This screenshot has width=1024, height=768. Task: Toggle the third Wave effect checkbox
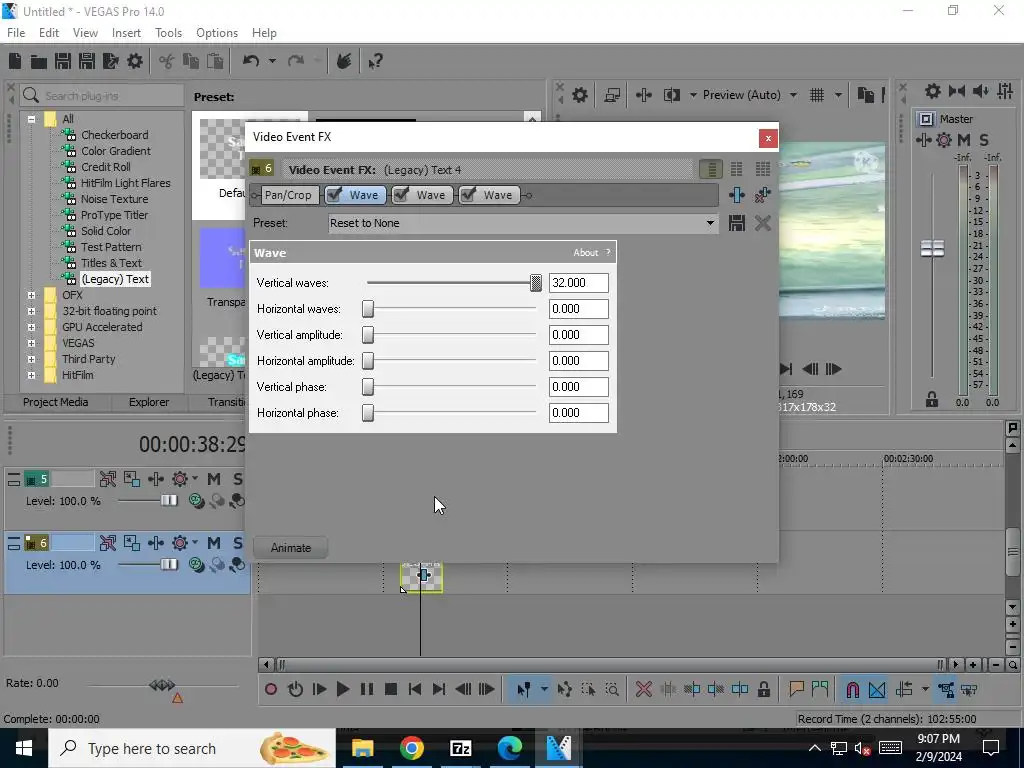468,195
